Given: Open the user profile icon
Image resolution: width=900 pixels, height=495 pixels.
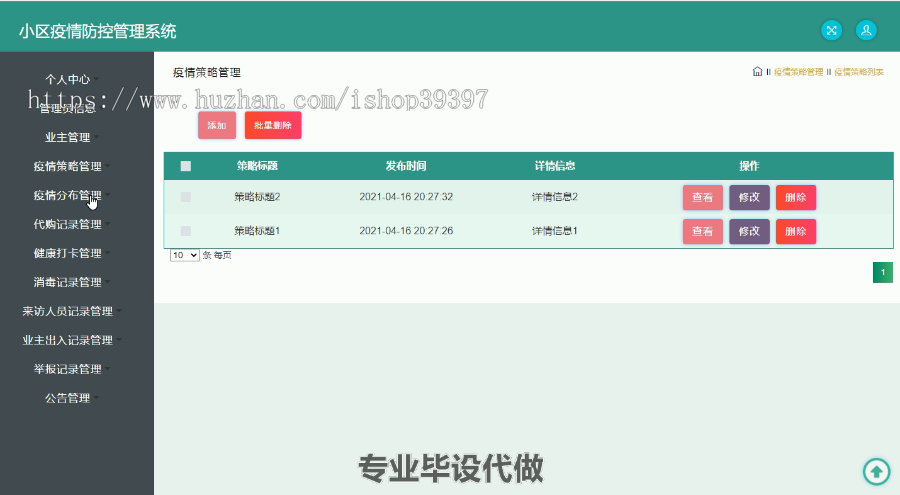Looking at the screenshot, I should pos(866,30).
